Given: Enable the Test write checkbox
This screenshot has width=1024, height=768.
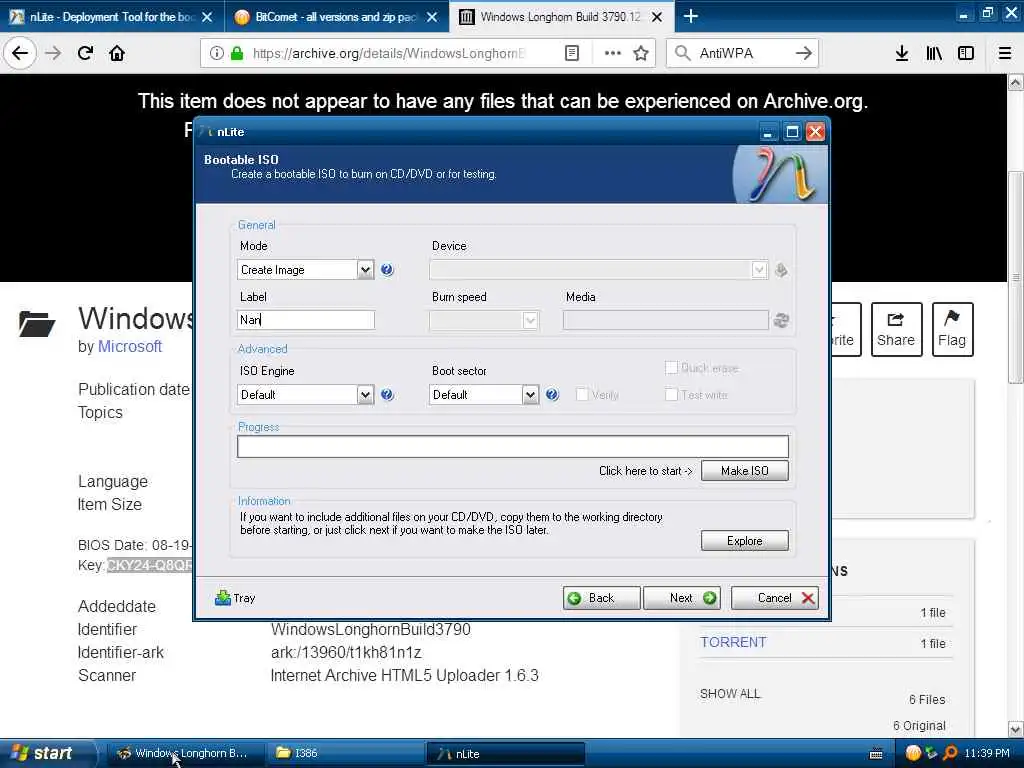Looking at the screenshot, I should (x=671, y=394).
